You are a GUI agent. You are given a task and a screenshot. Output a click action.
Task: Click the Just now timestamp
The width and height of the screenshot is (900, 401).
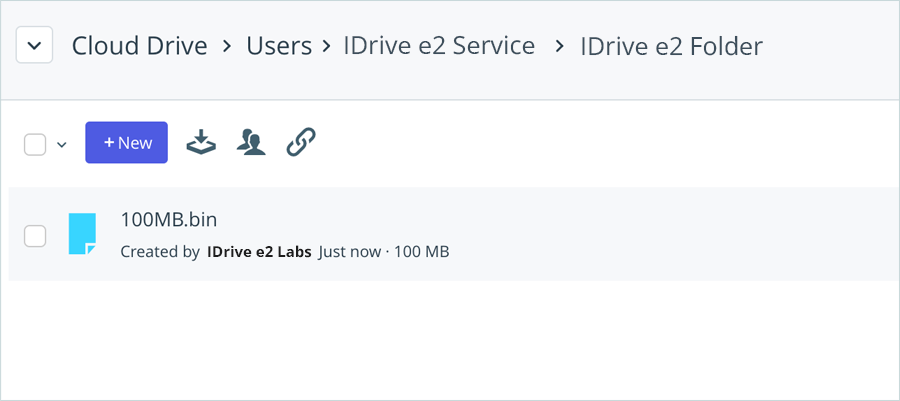(x=349, y=252)
